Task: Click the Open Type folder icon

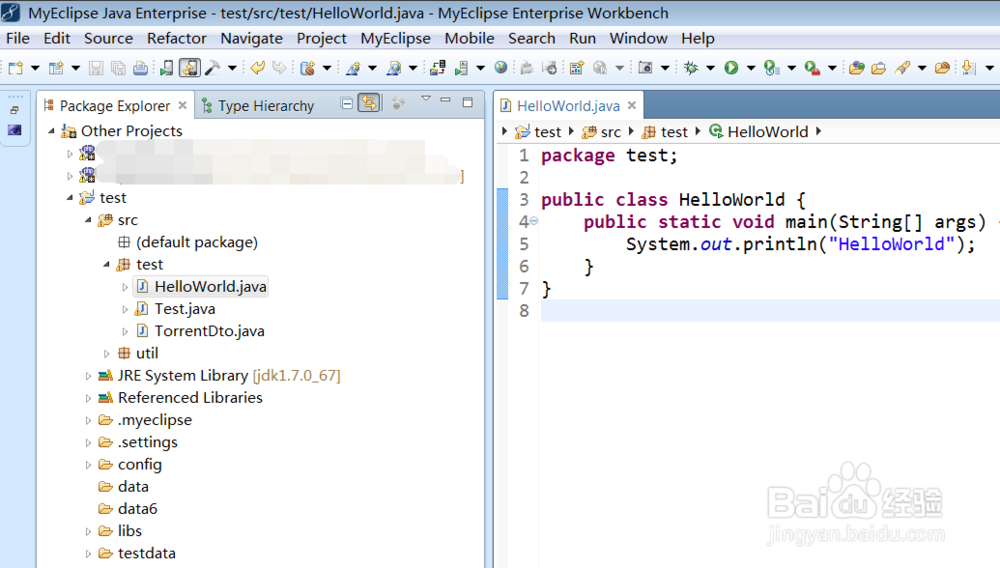Action: click(857, 68)
